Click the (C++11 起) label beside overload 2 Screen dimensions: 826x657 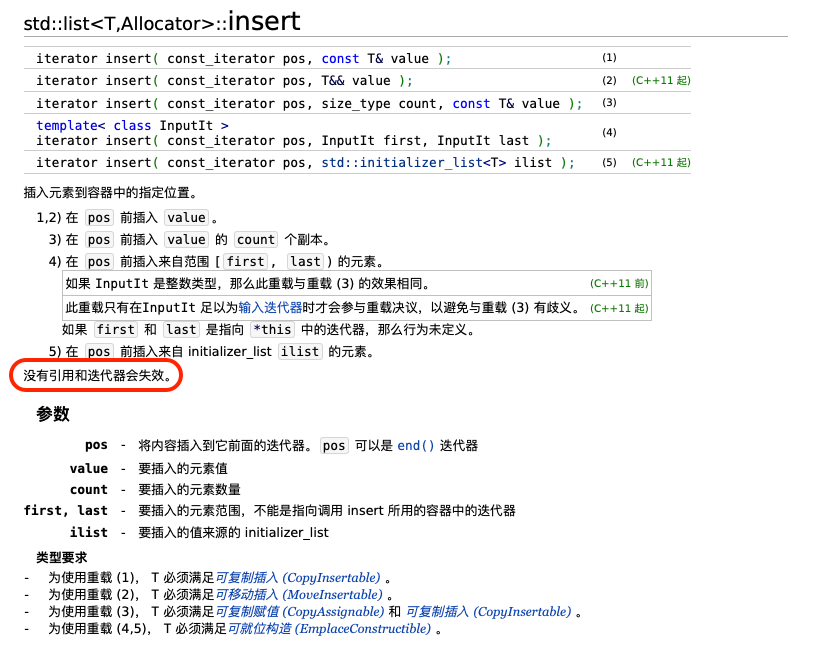coord(662,80)
